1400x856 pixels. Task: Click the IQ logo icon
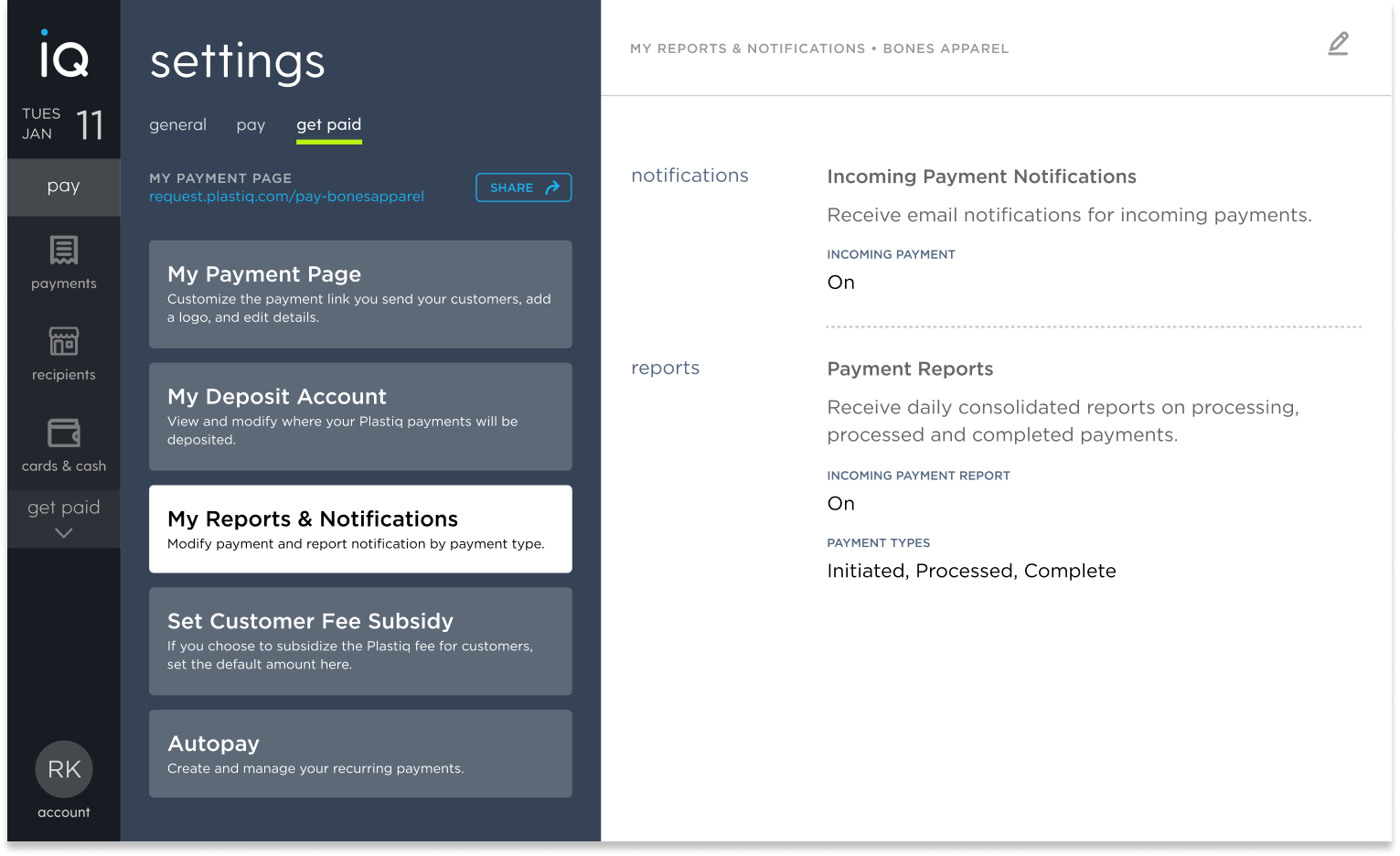pos(63,54)
